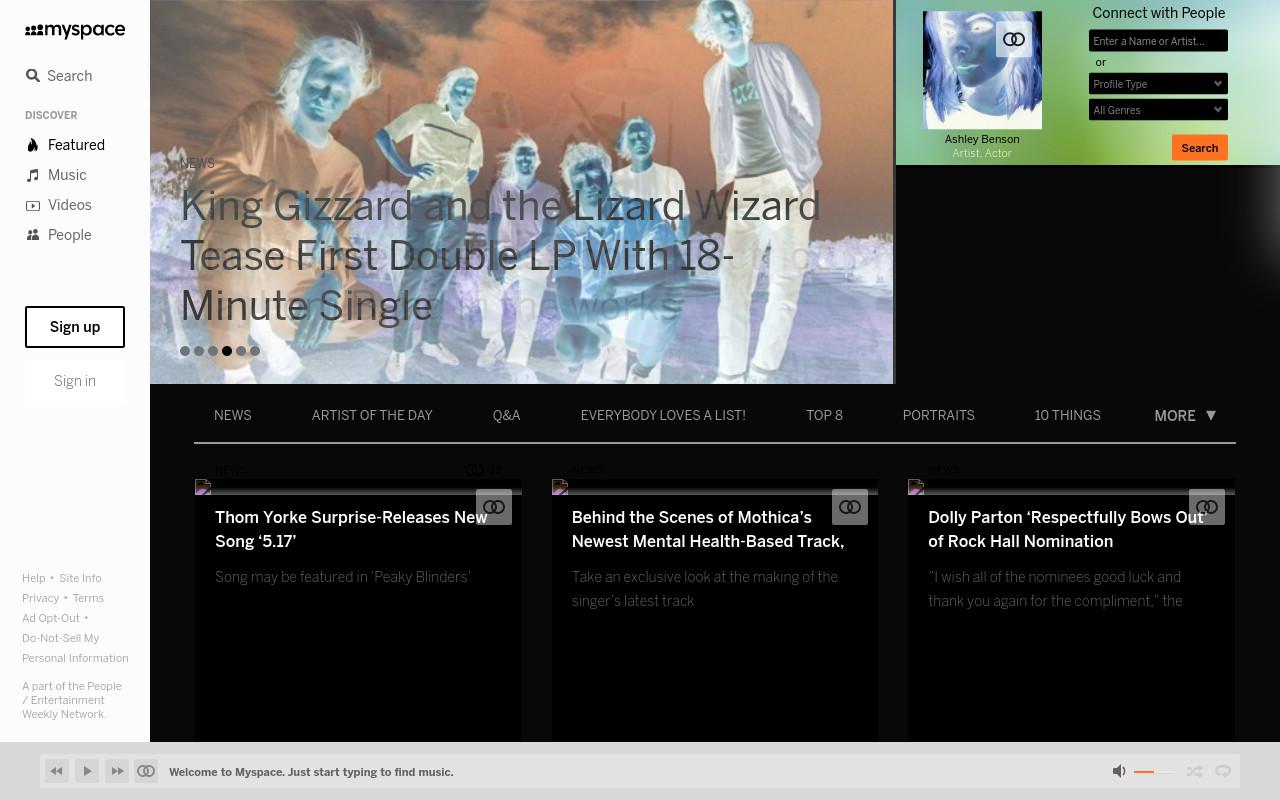Open Search via magnifier icon
The image size is (1280, 800).
pos(33,76)
